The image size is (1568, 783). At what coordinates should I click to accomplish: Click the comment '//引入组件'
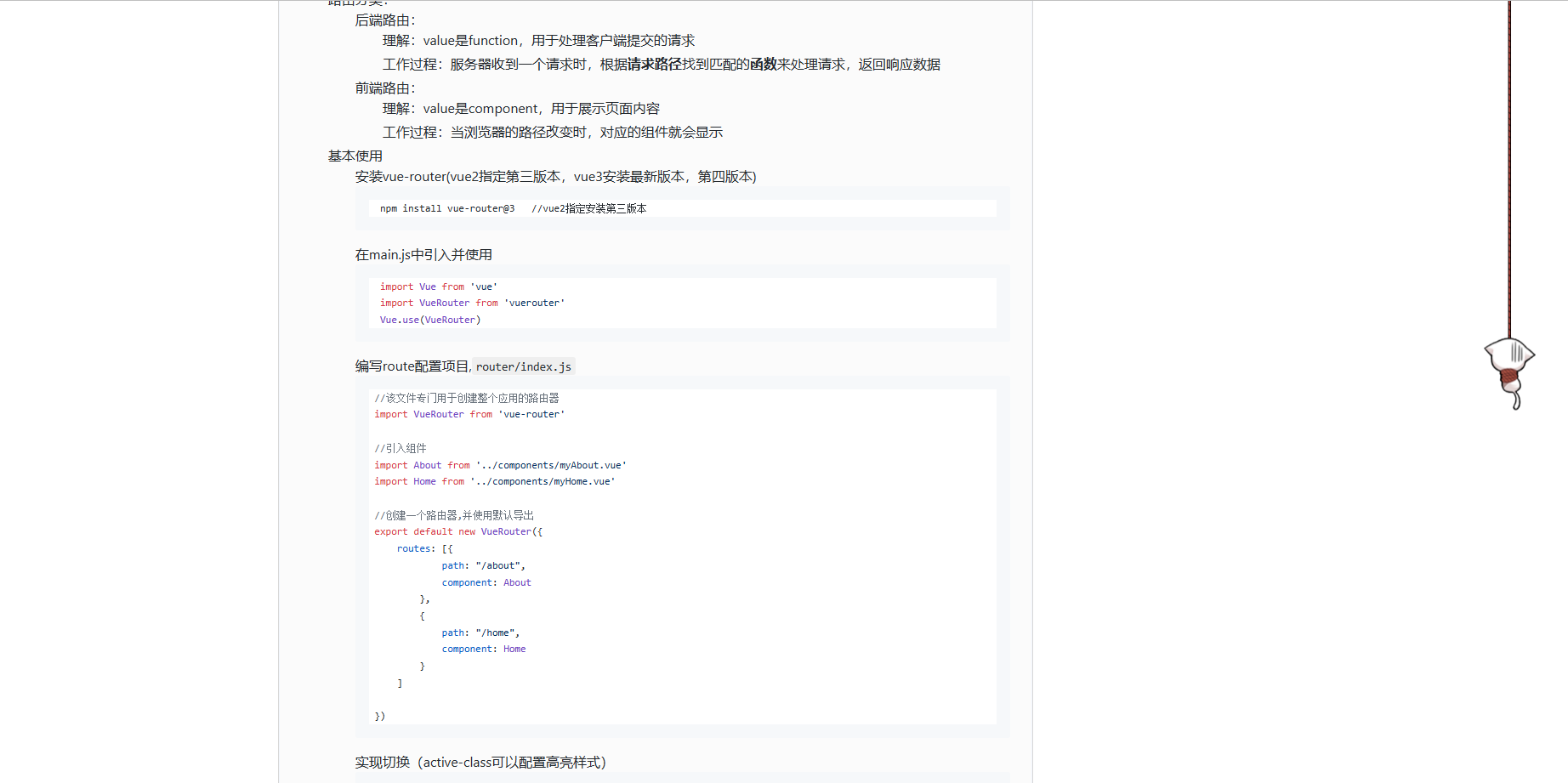click(401, 448)
